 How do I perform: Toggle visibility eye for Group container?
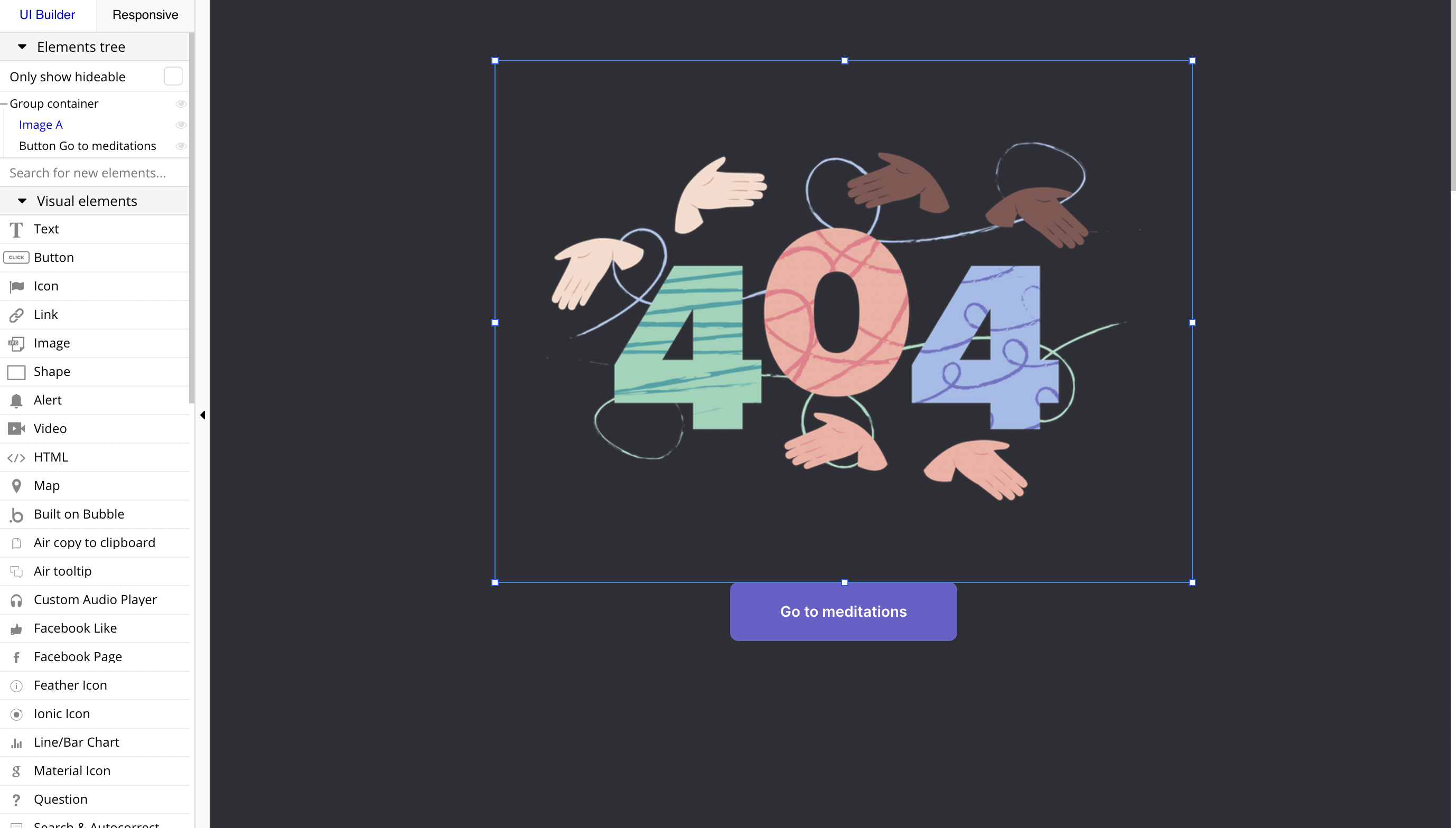[181, 103]
